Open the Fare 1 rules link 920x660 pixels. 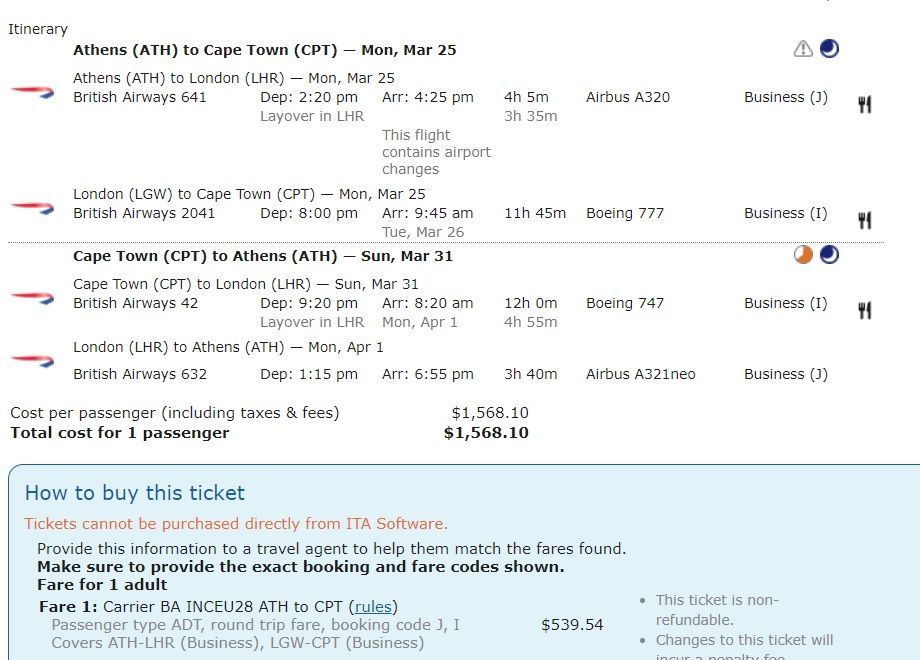[373, 607]
